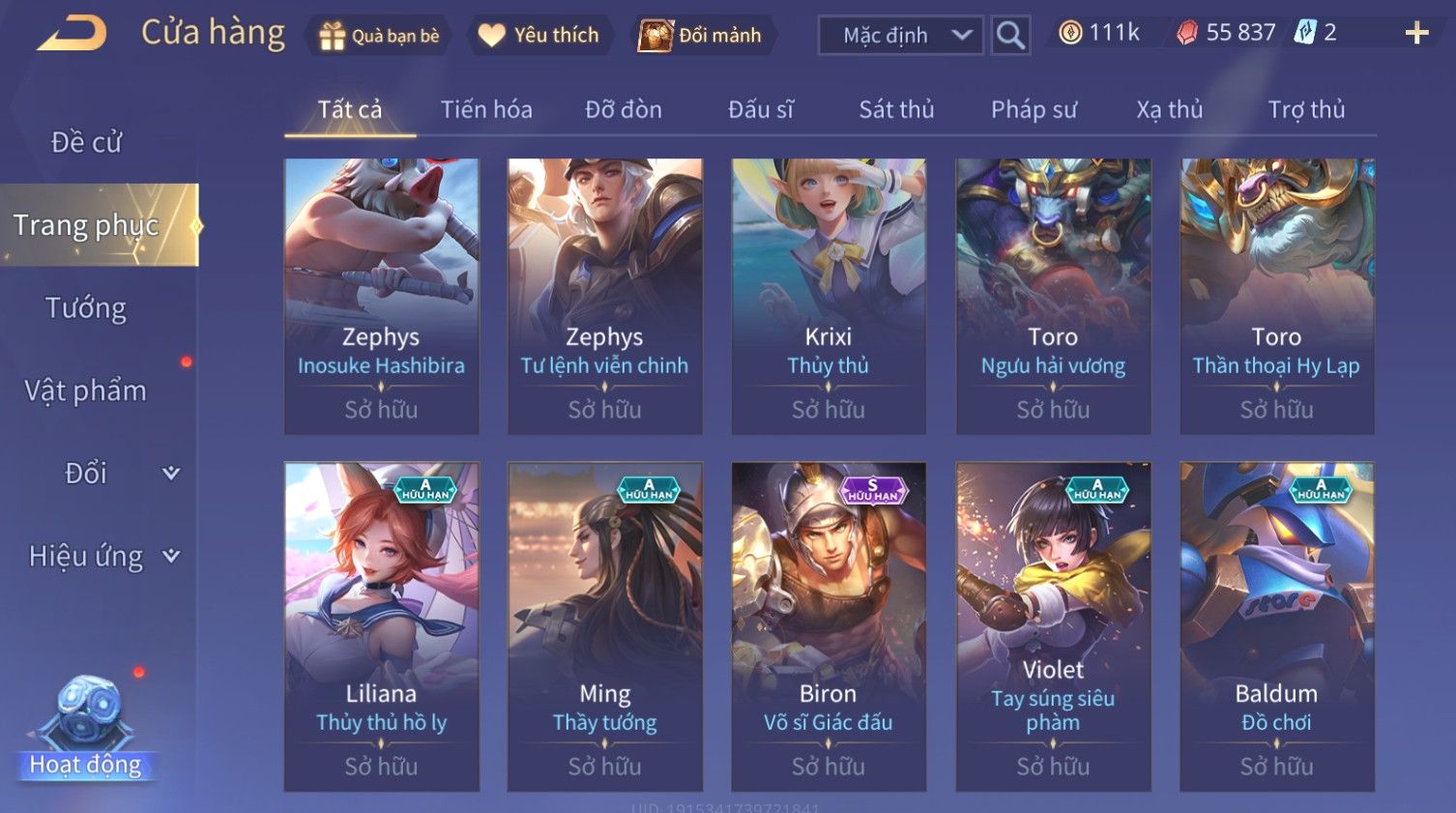Viewport: 1456px width, 813px height.
Task: Click the red ruby gem icon
Action: [x=1187, y=33]
